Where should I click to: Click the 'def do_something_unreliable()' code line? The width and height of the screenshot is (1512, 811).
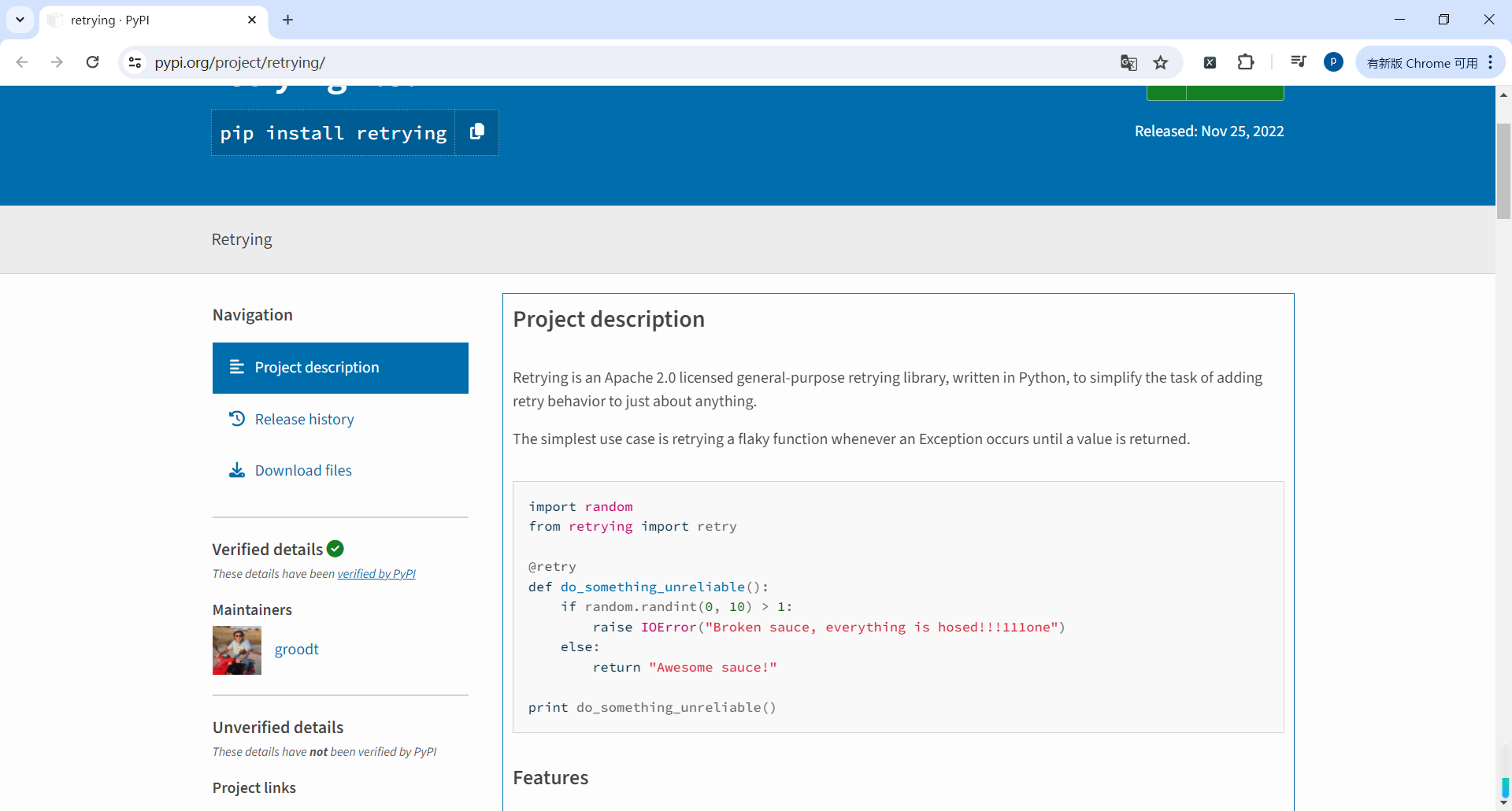(x=648, y=587)
